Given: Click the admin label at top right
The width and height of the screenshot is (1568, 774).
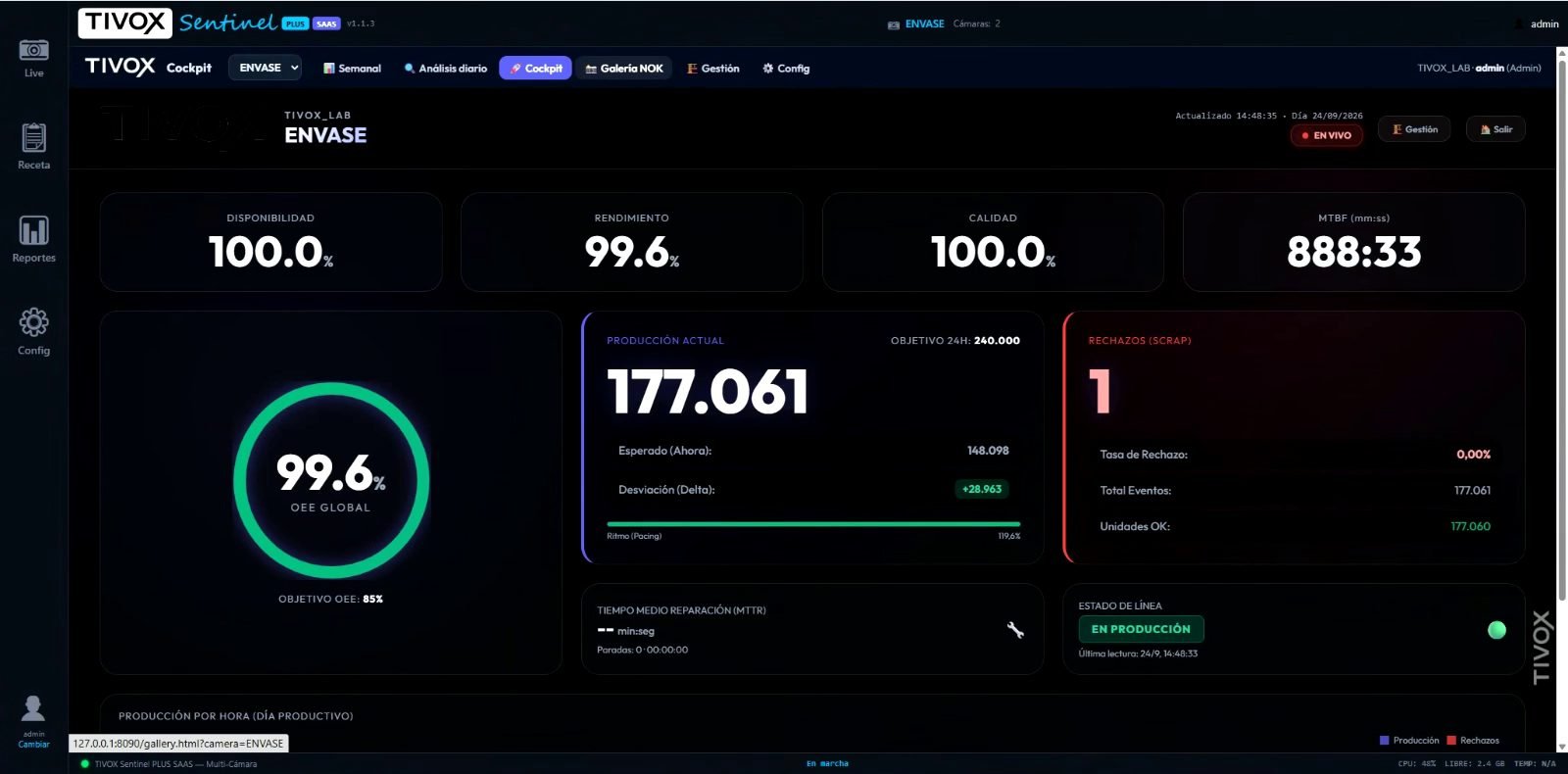Looking at the screenshot, I should (x=1544, y=24).
